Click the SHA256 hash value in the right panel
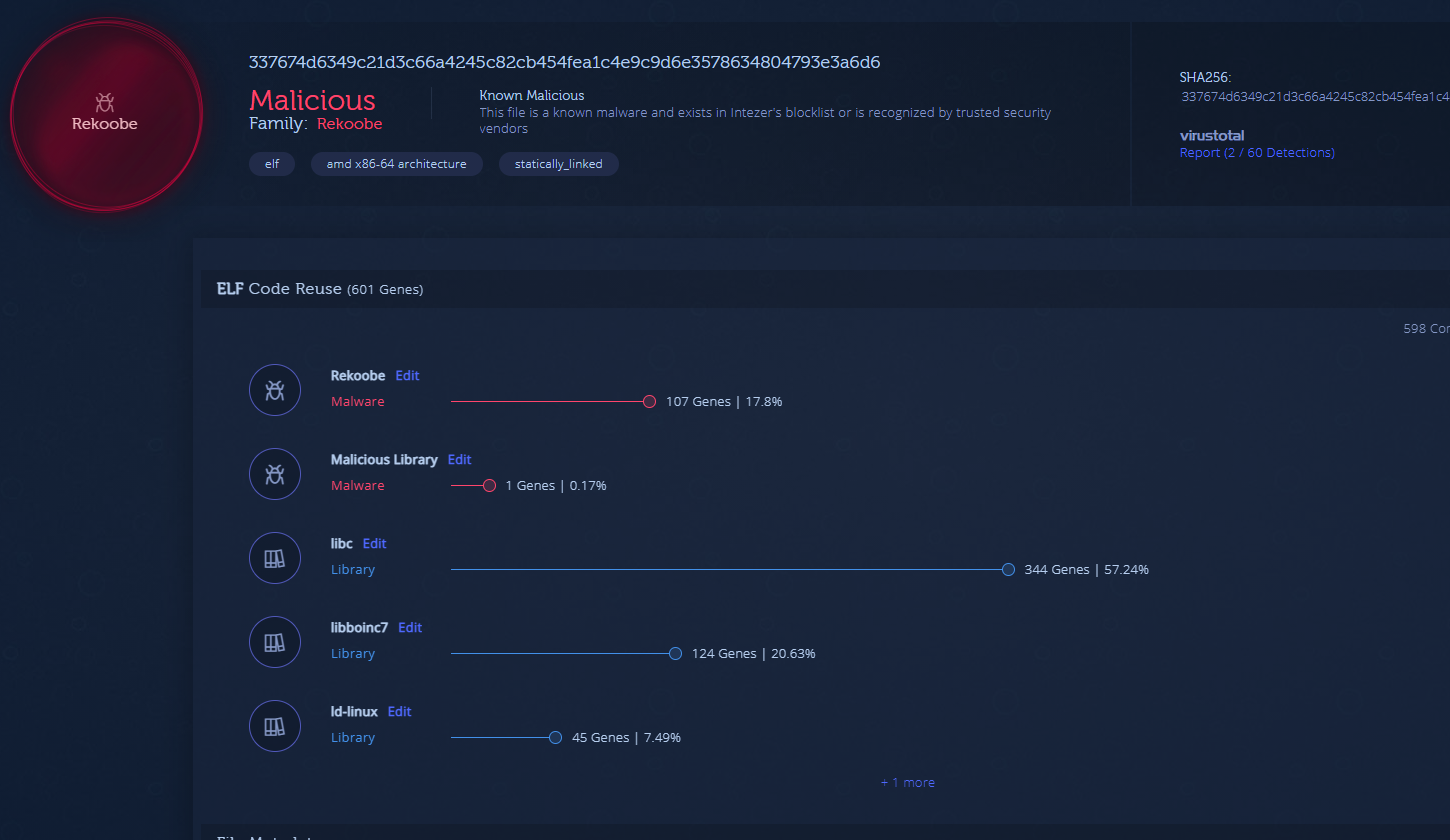This screenshot has width=1450, height=840. pos(1314,97)
